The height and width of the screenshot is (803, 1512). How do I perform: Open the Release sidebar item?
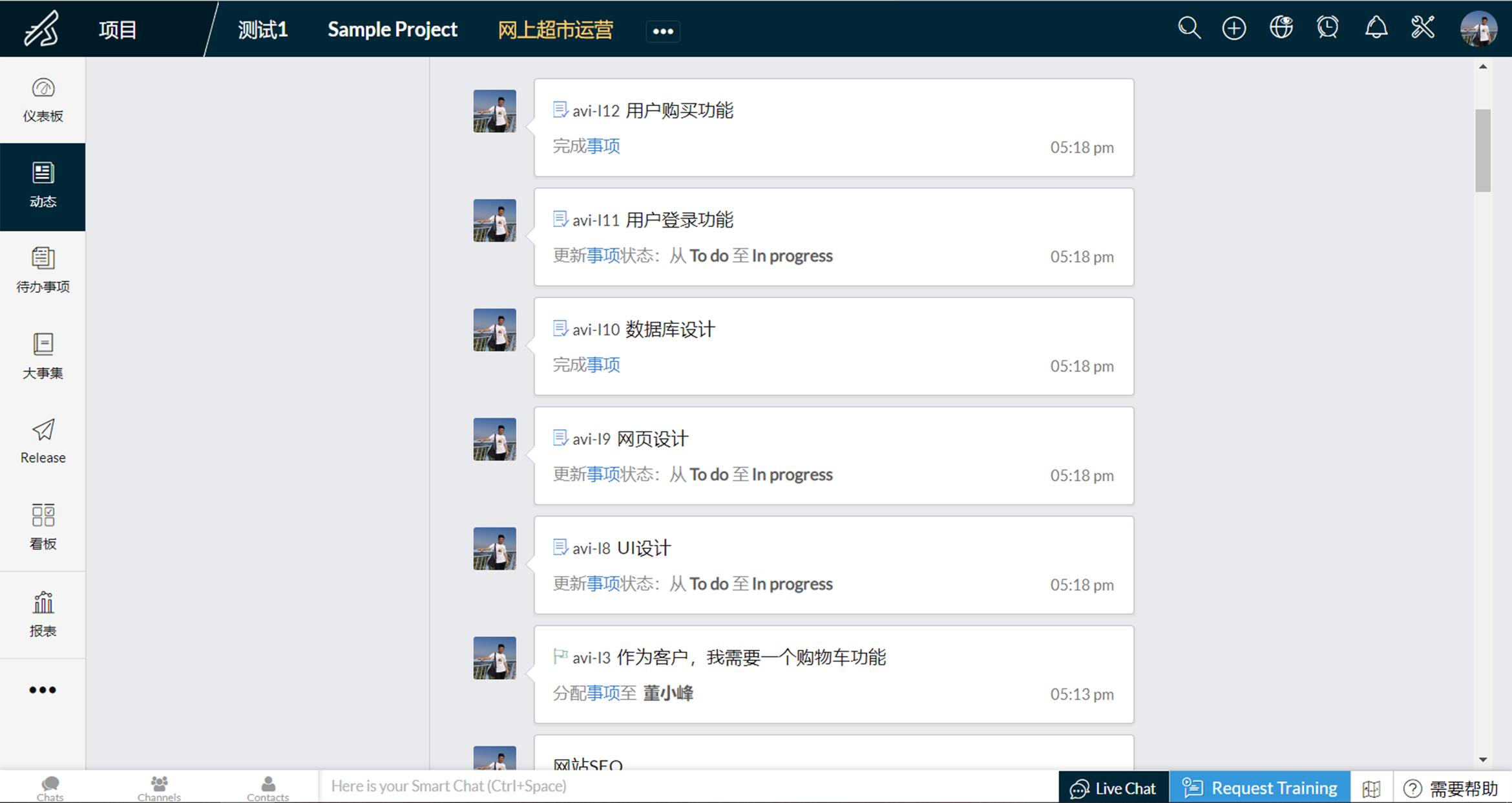(43, 442)
